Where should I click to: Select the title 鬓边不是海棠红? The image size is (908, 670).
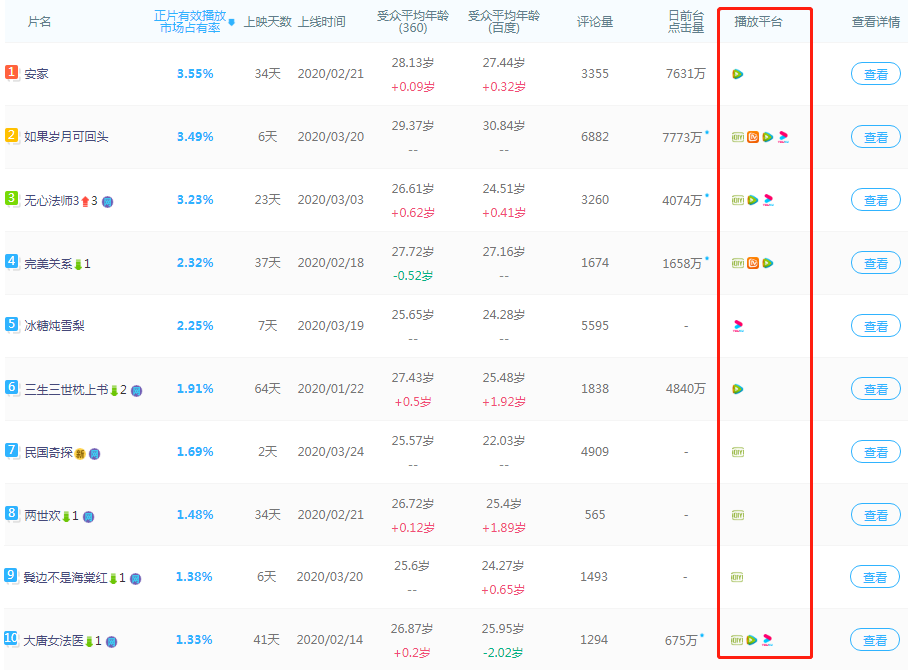click(x=65, y=578)
